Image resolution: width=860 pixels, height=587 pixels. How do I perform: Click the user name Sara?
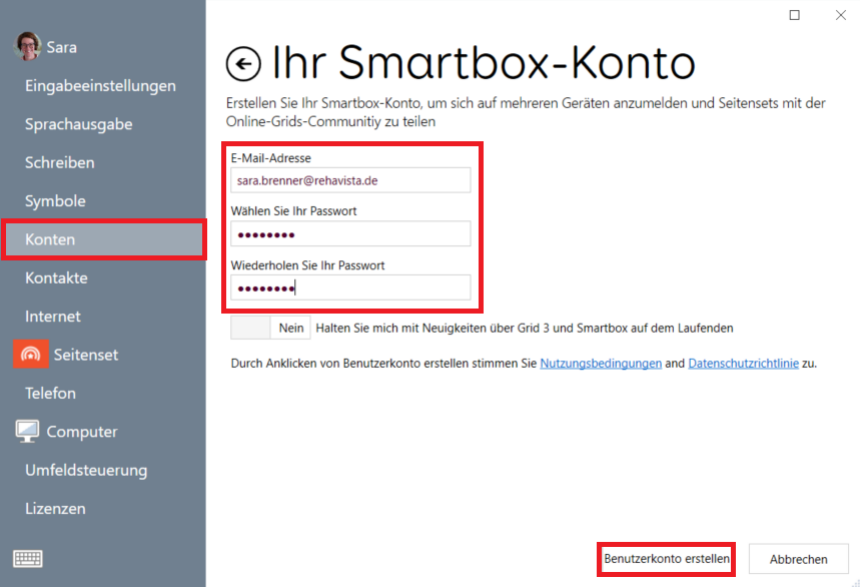pos(61,47)
